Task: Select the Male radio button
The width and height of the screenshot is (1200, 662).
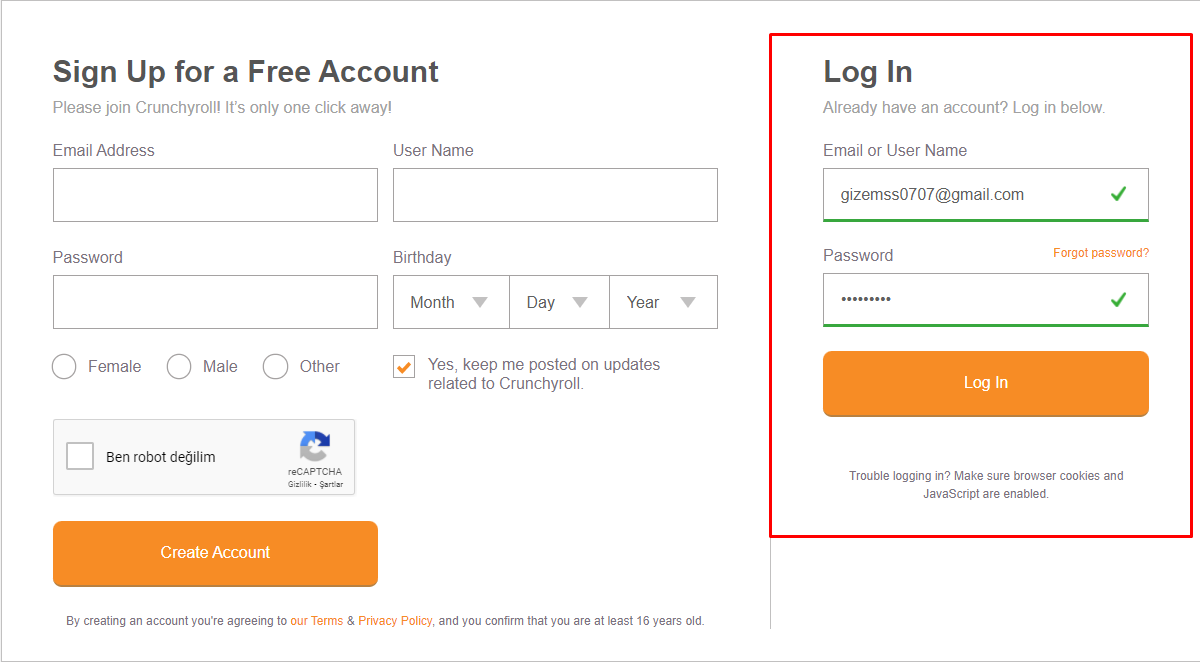Action: tap(179, 367)
